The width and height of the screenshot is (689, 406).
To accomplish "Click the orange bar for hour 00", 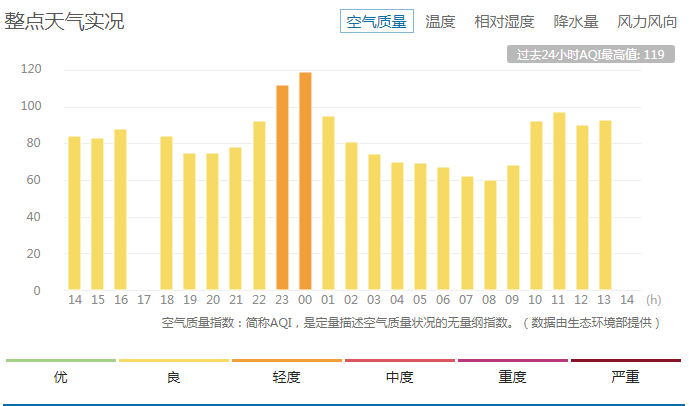I will pyautogui.click(x=305, y=181).
